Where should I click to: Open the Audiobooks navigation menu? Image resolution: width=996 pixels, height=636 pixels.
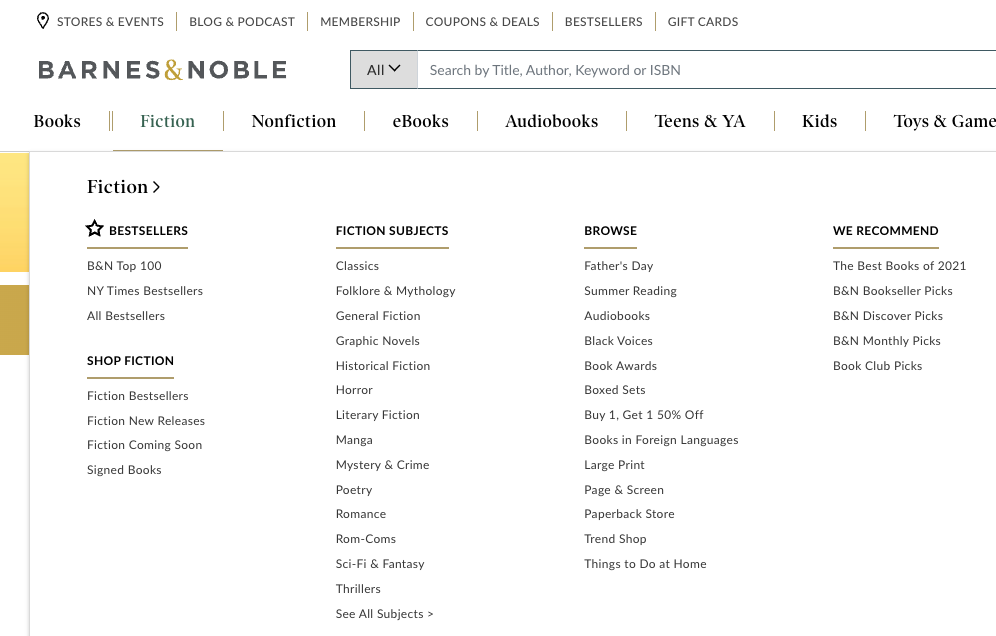point(551,121)
